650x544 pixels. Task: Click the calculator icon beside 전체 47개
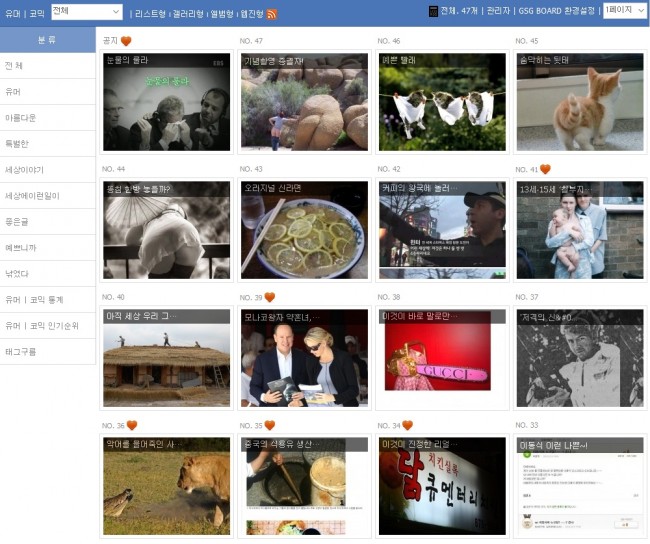pyautogui.click(x=433, y=11)
